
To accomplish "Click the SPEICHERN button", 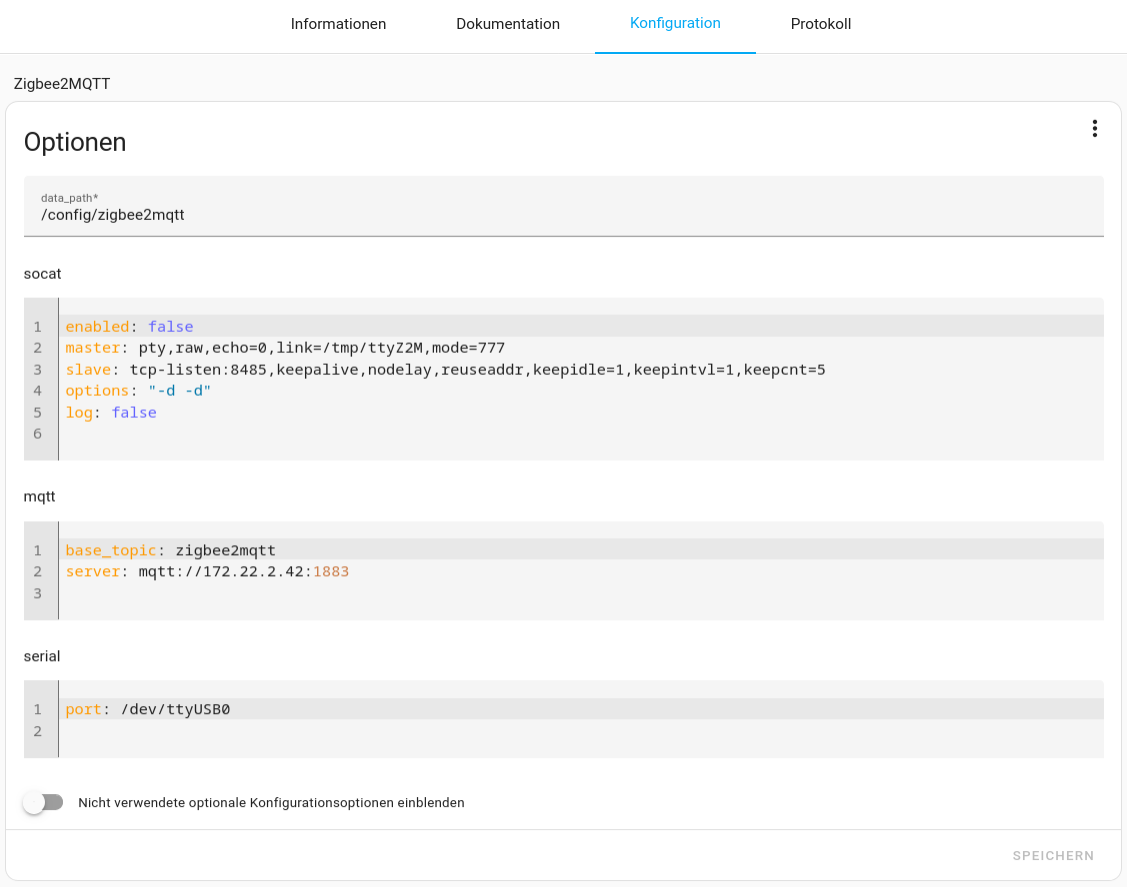I will tap(1052, 855).
